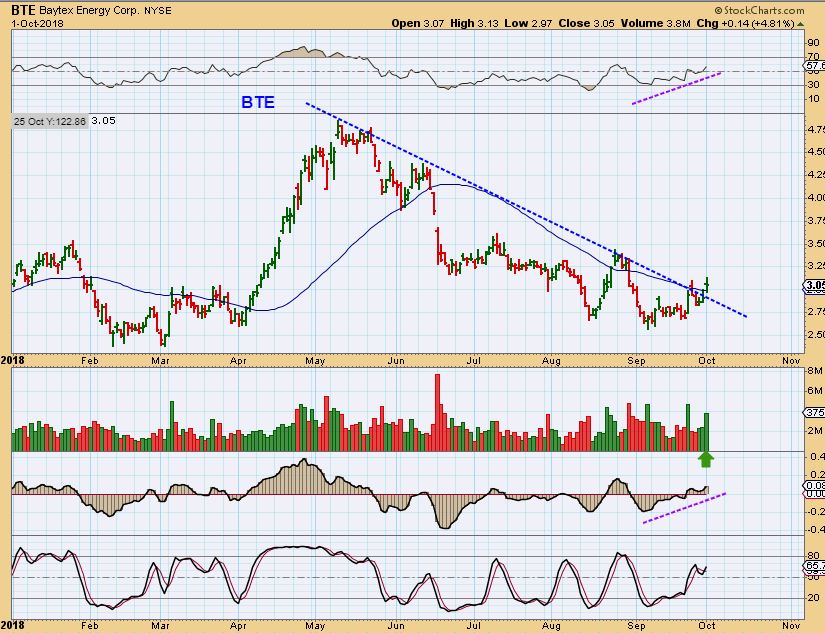This screenshot has height=633, width=825.
Task: Click the Nov label under price panel
Action: [x=791, y=360]
